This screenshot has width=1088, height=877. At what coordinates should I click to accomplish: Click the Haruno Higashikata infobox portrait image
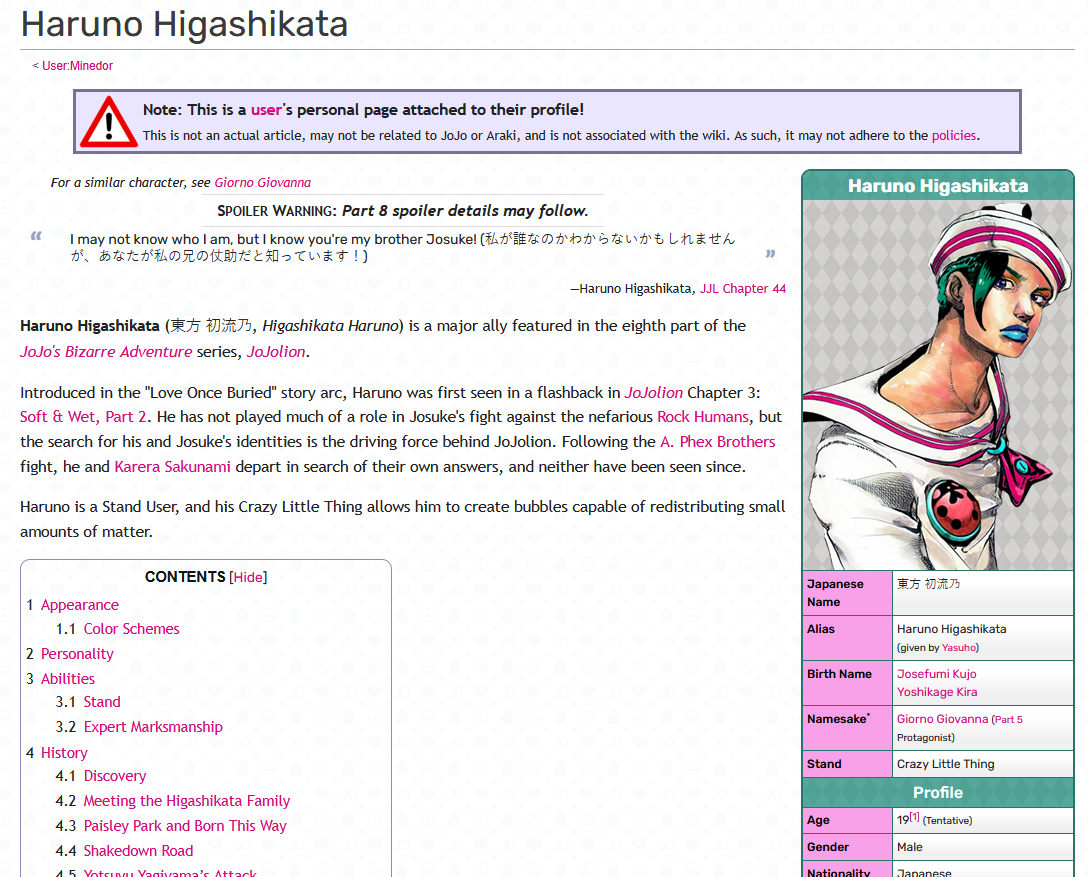(x=937, y=385)
